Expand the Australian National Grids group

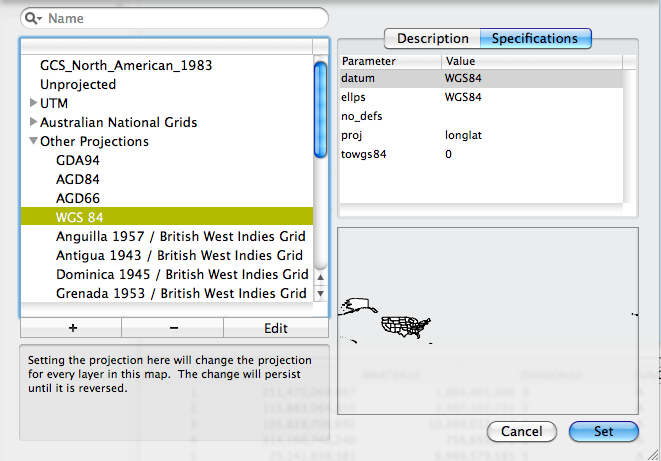(34, 122)
